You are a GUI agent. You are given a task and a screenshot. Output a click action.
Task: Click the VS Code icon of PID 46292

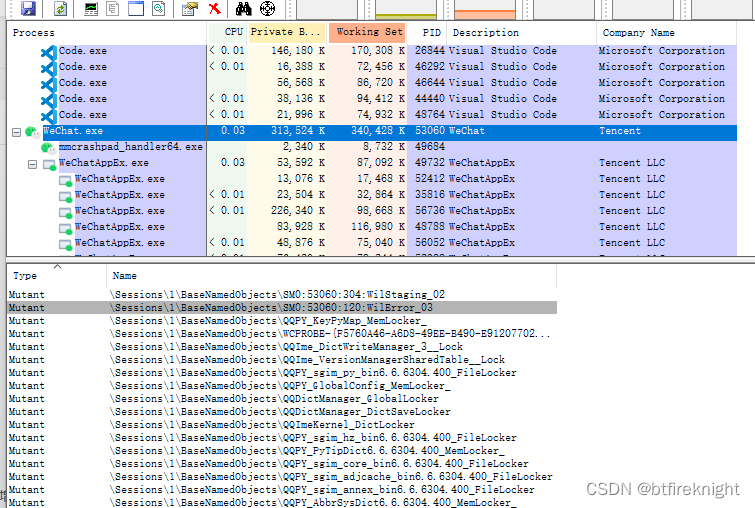tap(49, 67)
